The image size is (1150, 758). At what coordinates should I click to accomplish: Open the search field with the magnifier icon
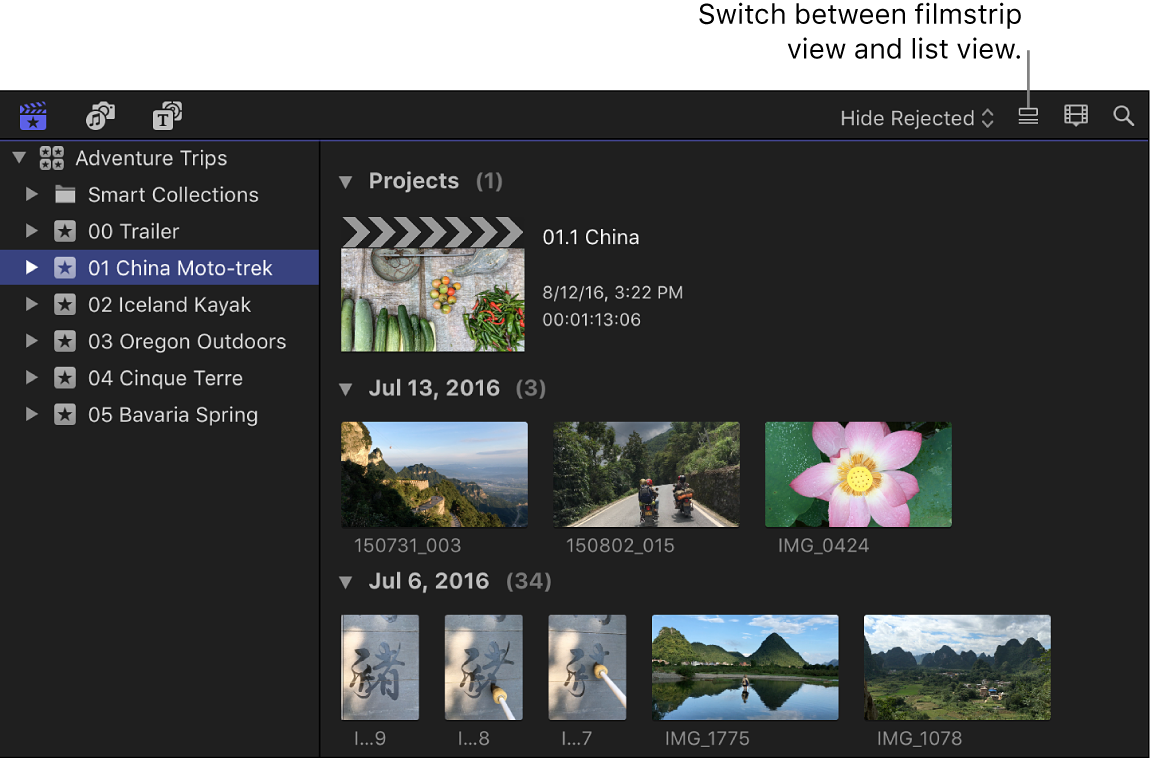pyautogui.click(x=1122, y=116)
